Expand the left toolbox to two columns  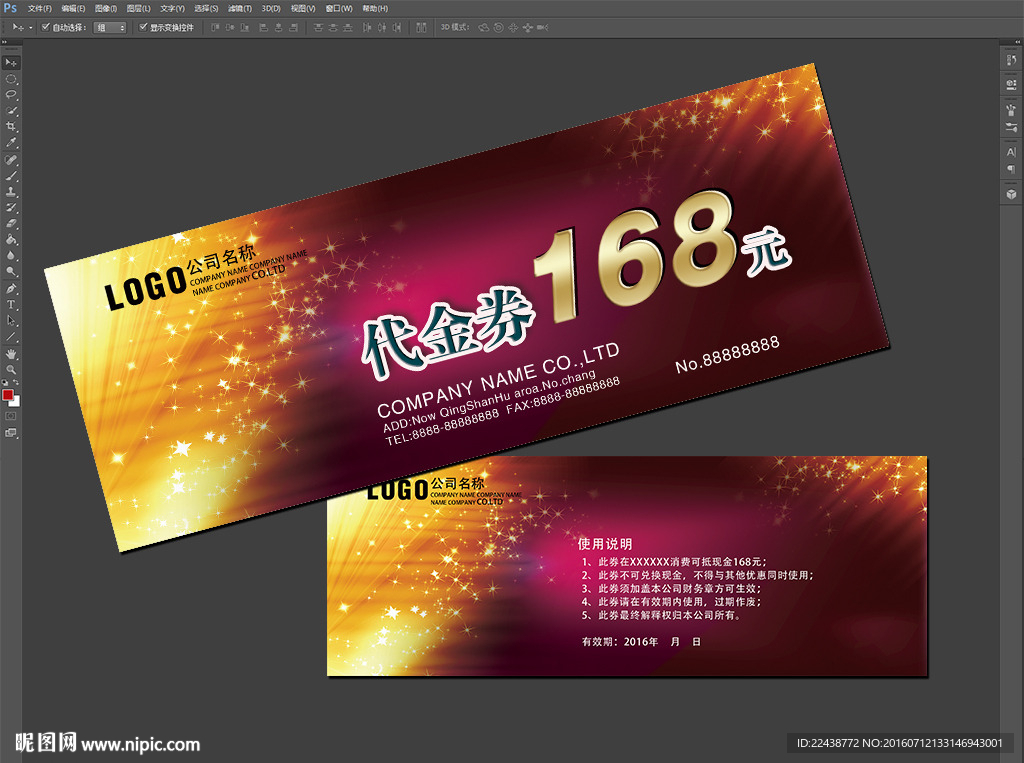coord(3,41)
